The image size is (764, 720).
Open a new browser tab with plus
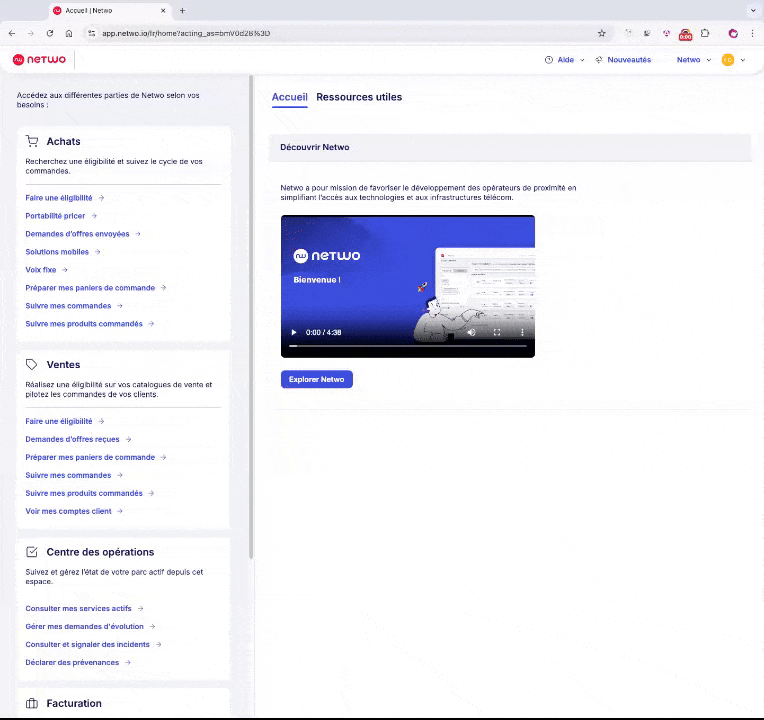(x=182, y=10)
